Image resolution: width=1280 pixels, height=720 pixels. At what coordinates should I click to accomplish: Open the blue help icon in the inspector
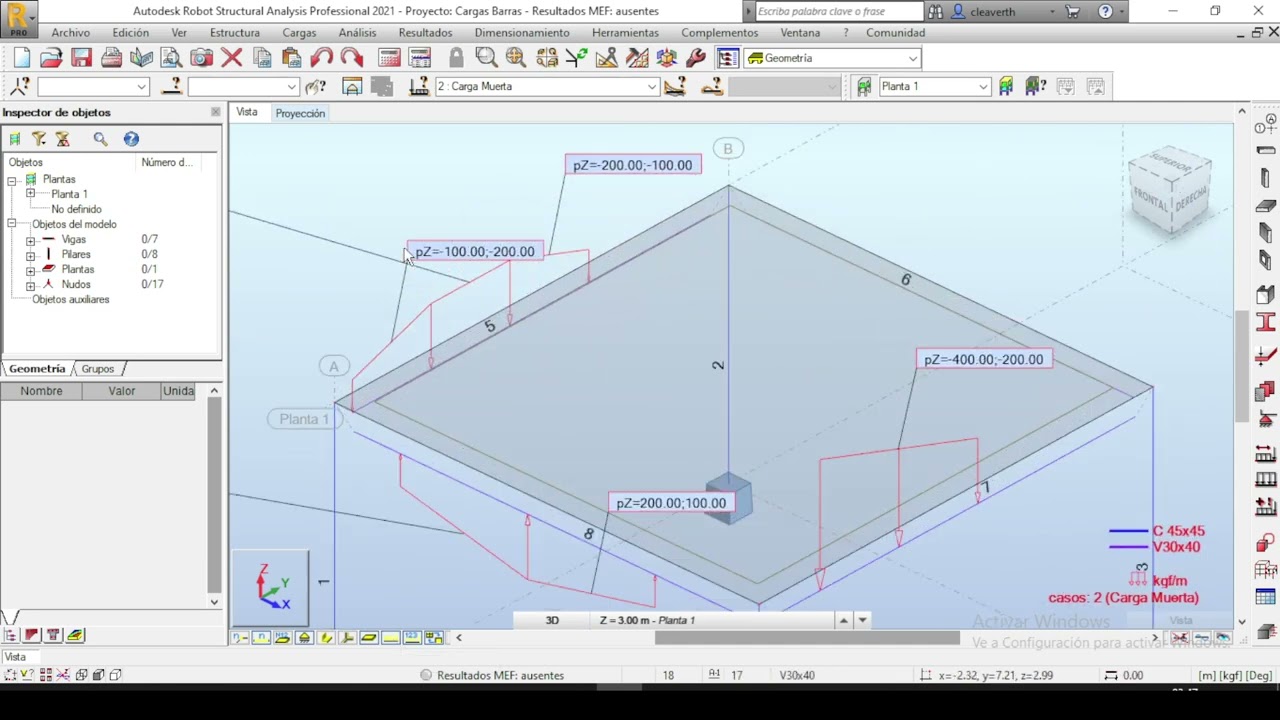click(131, 139)
